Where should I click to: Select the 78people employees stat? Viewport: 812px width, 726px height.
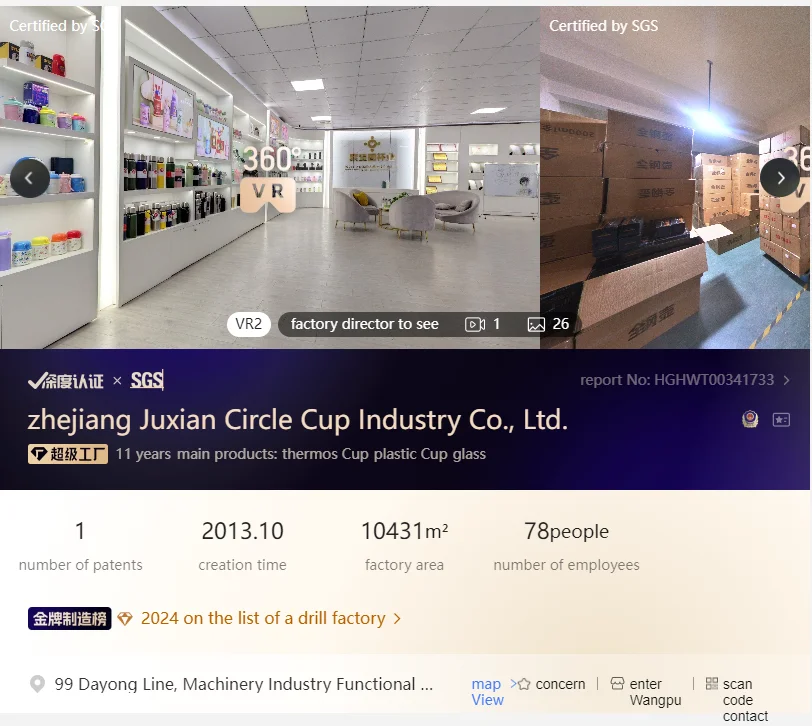(x=567, y=547)
